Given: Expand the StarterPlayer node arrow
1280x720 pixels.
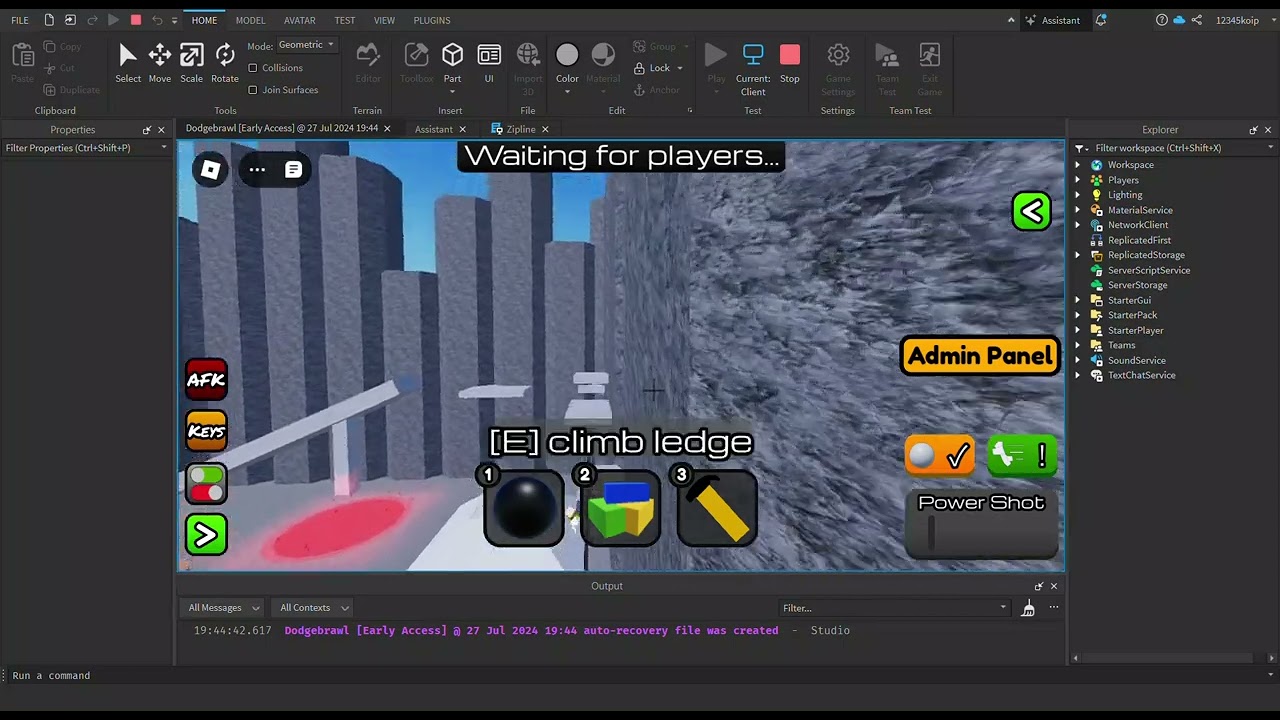Looking at the screenshot, I should point(1079,330).
